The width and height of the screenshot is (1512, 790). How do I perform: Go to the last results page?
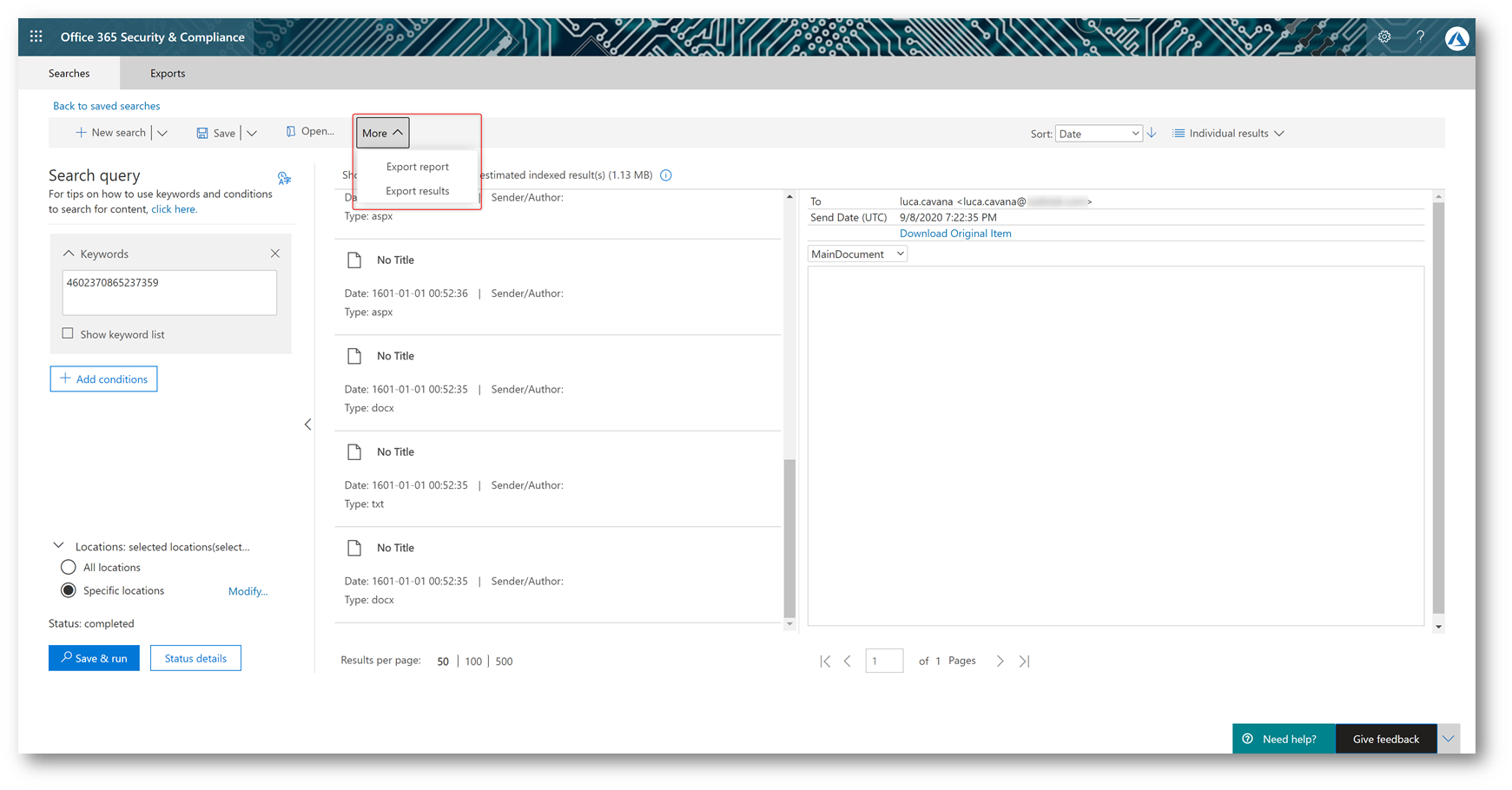point(1025,662)
